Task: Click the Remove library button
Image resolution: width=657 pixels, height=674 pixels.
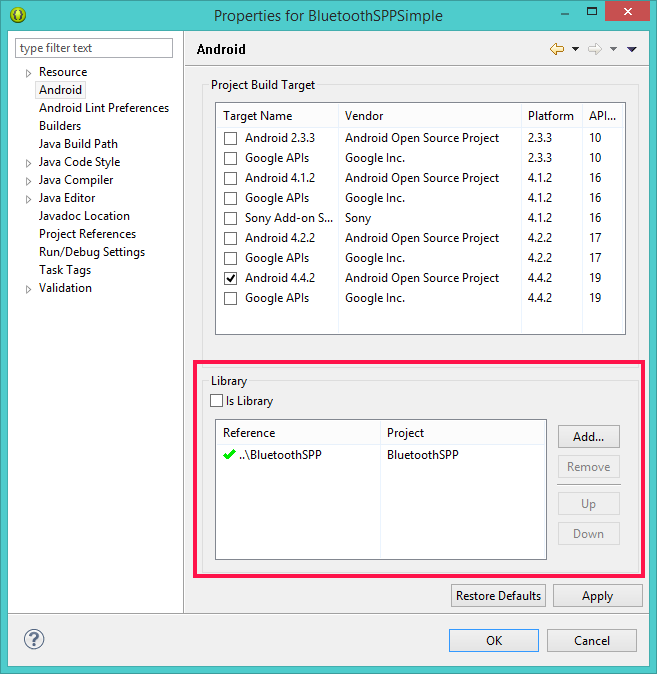Action: (x=589, y=467)
